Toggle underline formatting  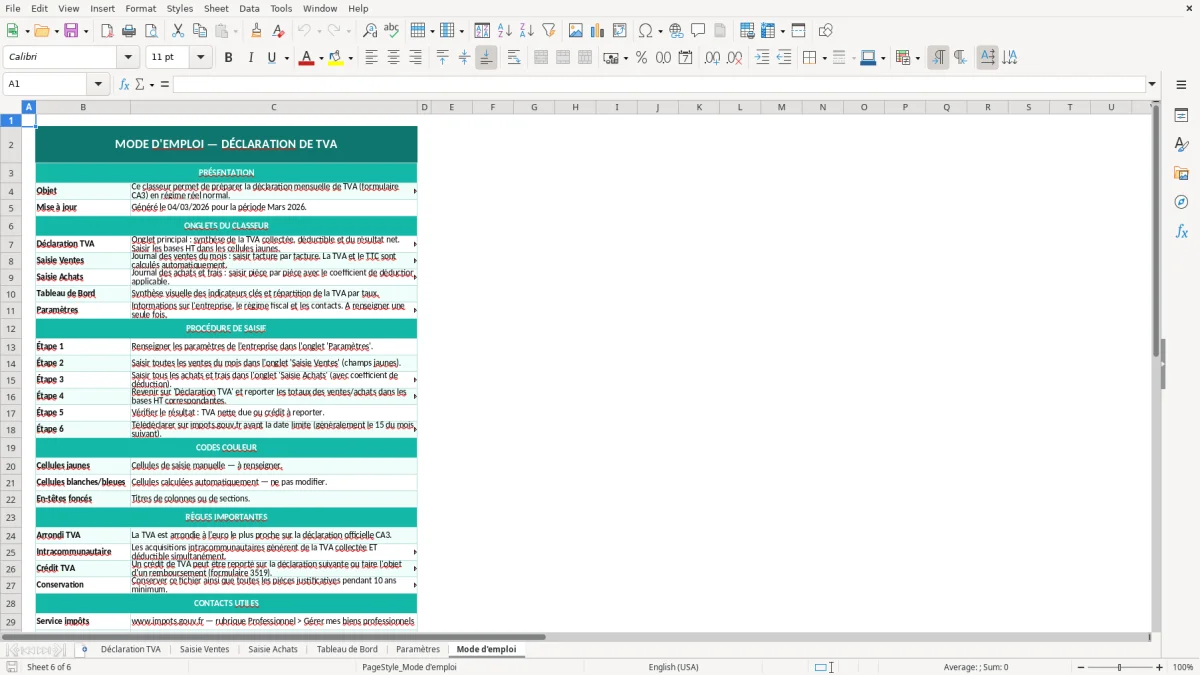[x=272, y=58]
